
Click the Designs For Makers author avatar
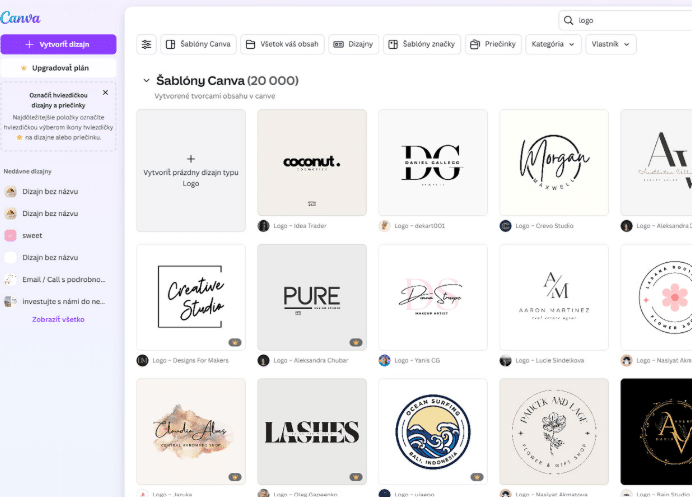tap(143, 360)
